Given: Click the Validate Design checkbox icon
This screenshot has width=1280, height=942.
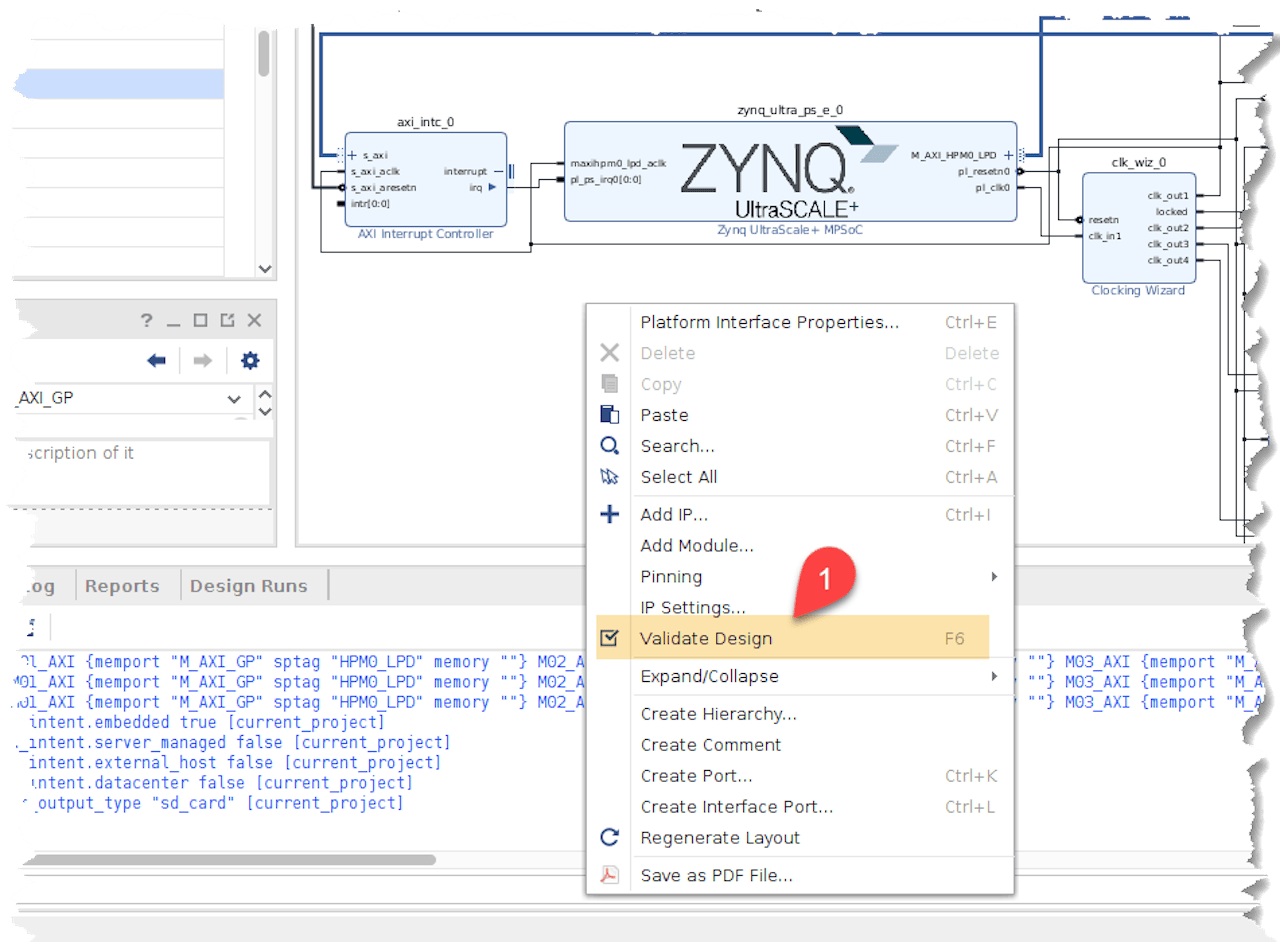Looking at the screenshot, I should click(x=609, y=638).
